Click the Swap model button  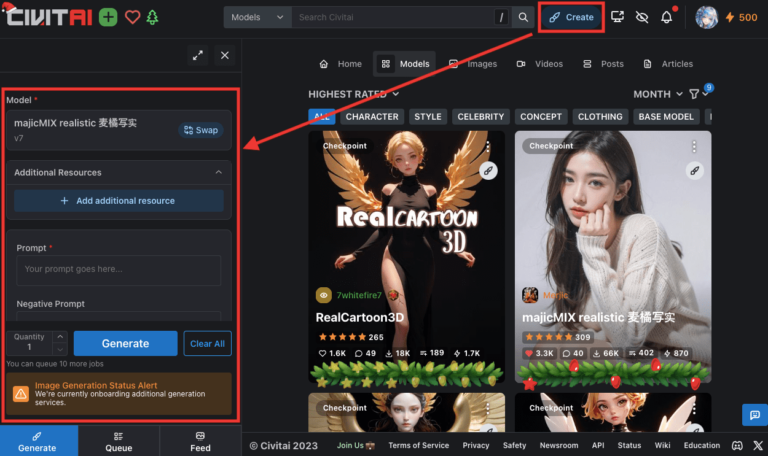coord(201,130)
